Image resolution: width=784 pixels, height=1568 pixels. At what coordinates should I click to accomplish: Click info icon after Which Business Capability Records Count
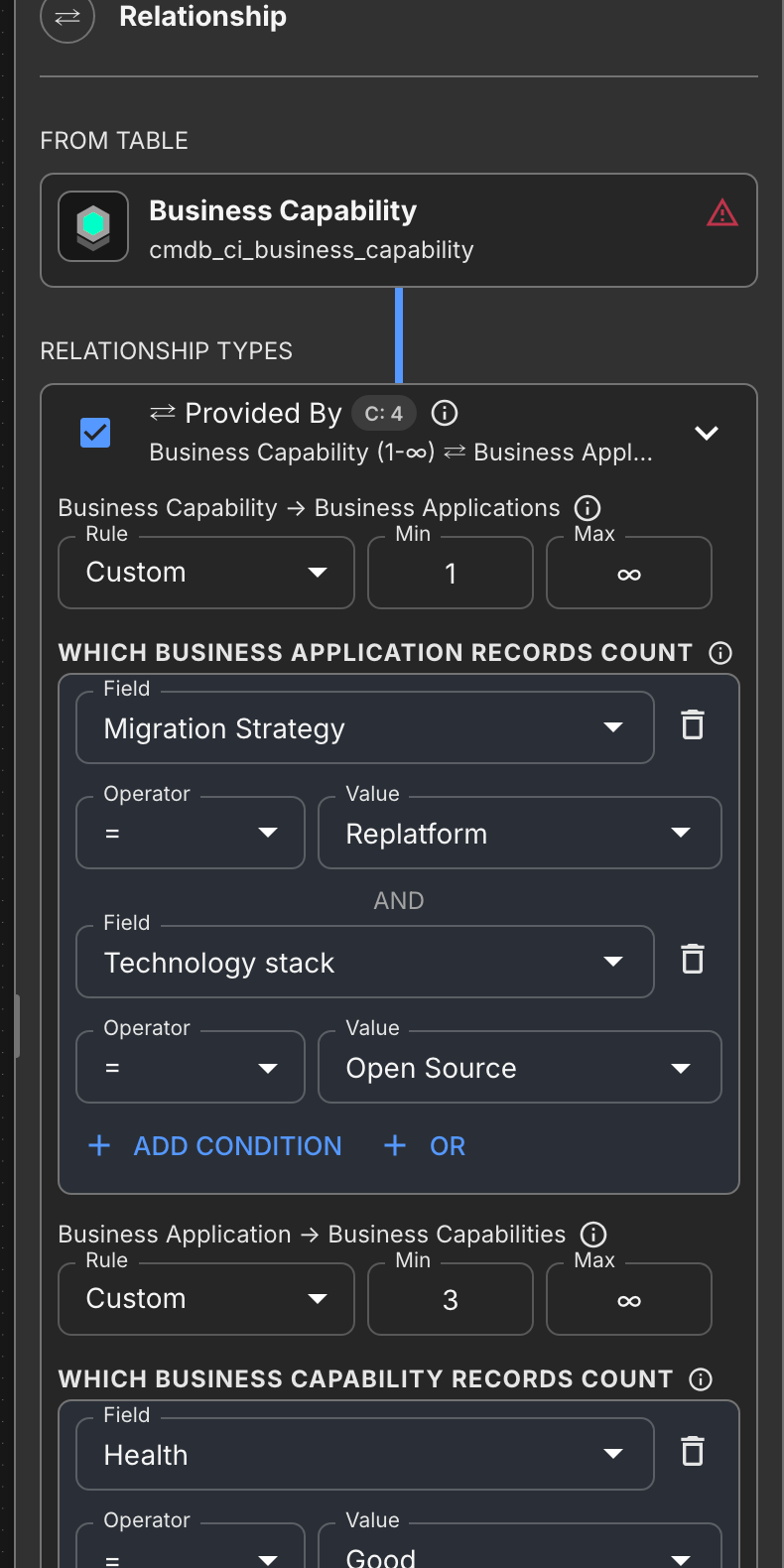click(701, 1379)
